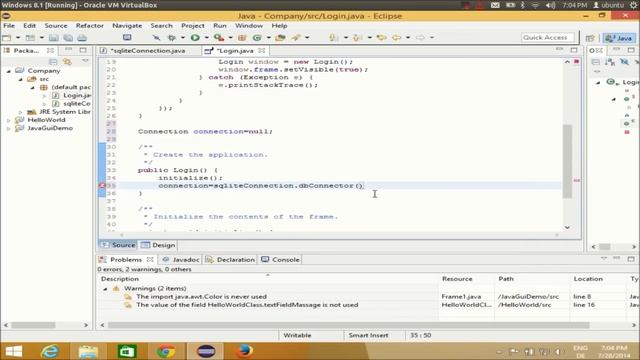
Task: Collapse the Warnings (2 items) group
Action: (x=105, y=289)
